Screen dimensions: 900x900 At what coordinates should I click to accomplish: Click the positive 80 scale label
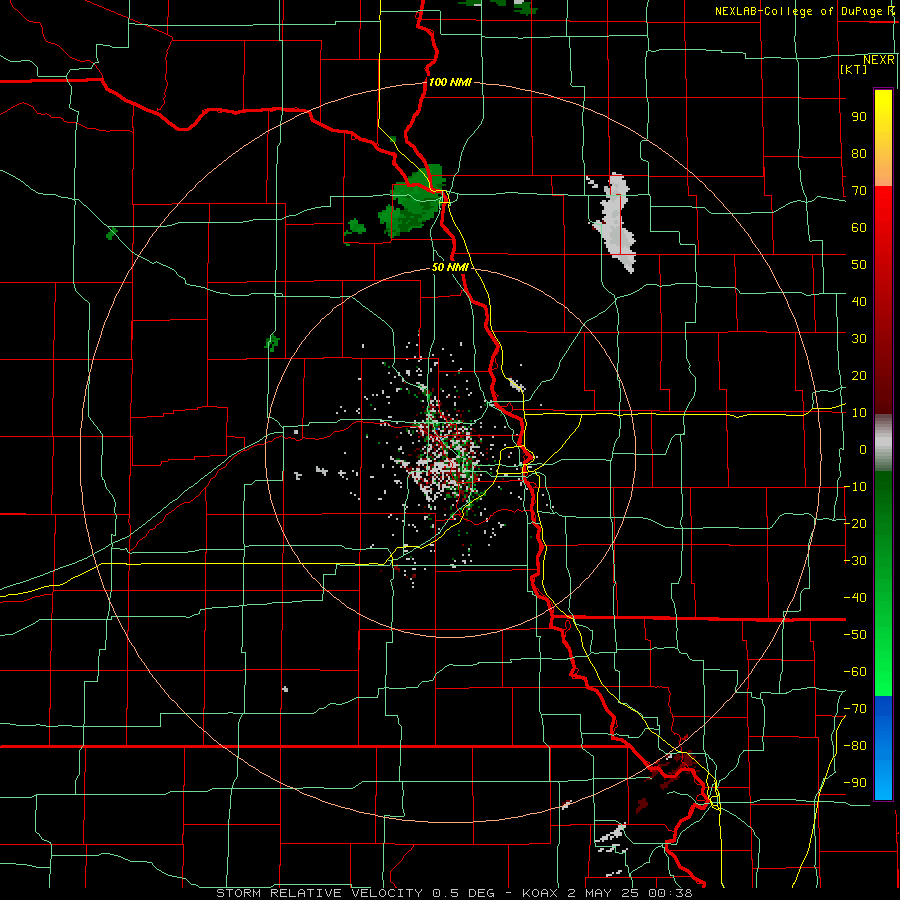pyautogui.click(x=859, y=153)
